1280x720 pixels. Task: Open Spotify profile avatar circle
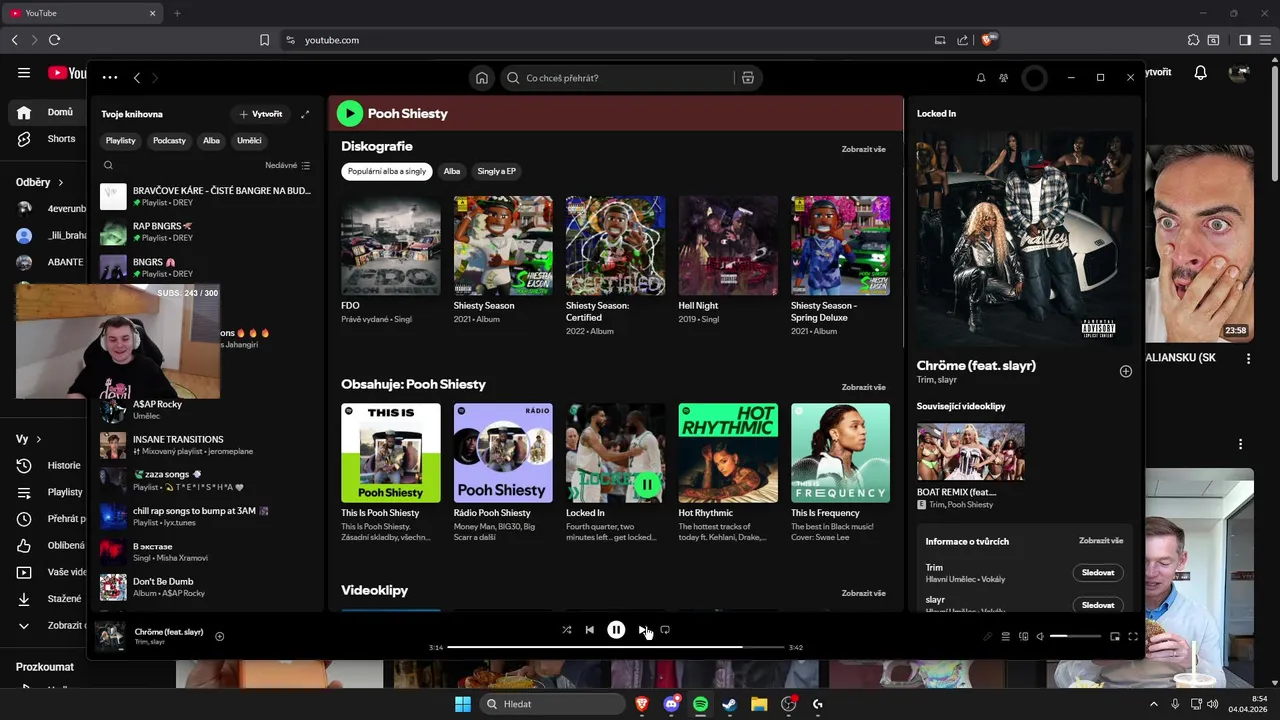coord(1034,78)
